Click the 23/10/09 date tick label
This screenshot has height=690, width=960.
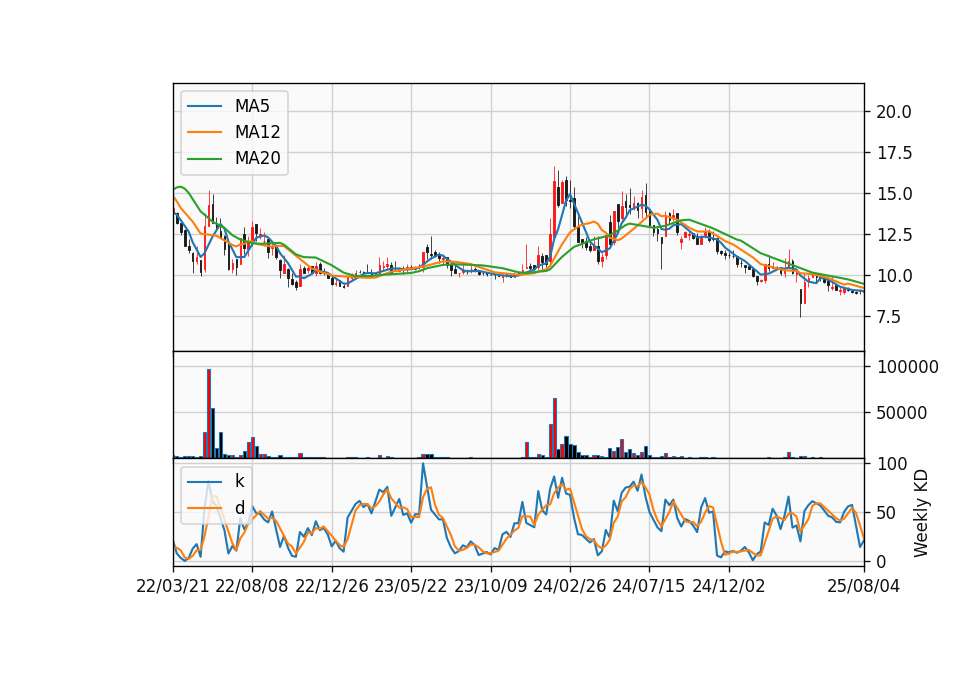490,586
